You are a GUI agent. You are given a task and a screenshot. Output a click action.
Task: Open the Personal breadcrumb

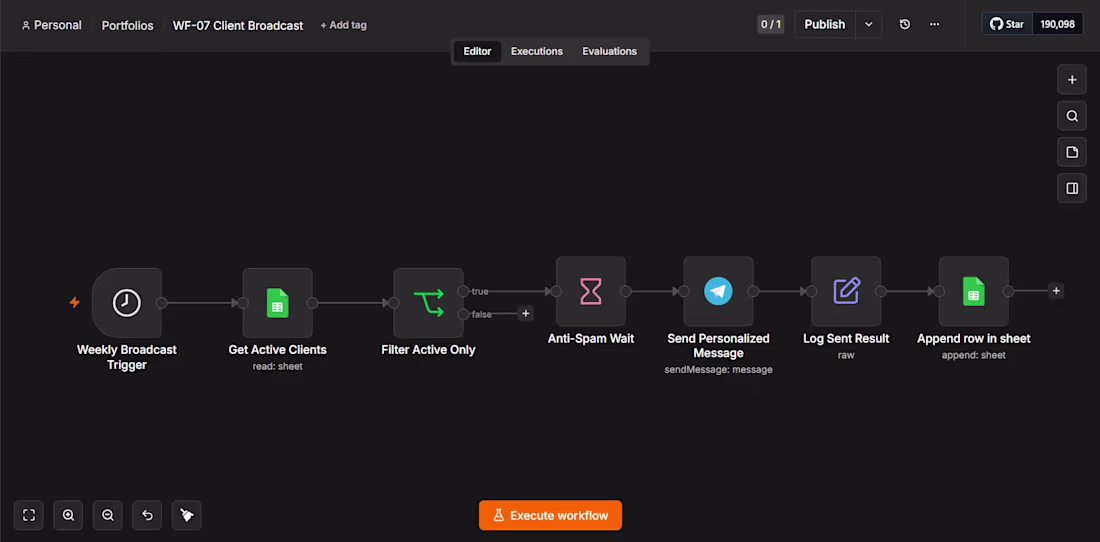coord(51,25)
